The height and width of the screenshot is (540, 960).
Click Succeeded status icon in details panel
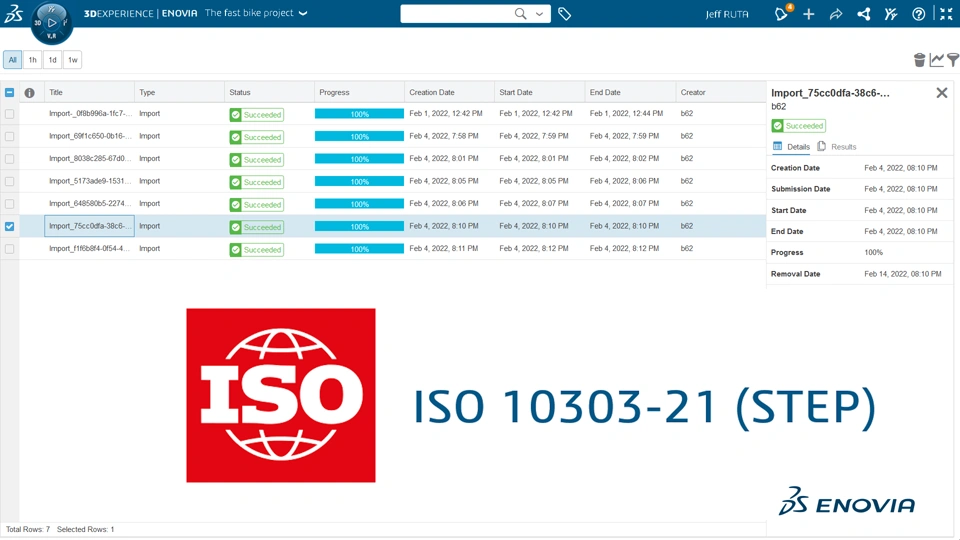coord(778,126)
